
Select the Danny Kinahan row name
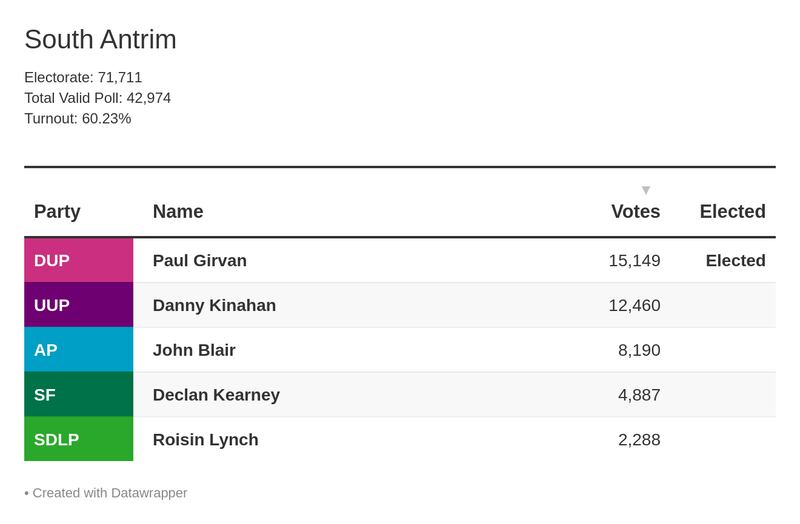[x=214, y=305]
